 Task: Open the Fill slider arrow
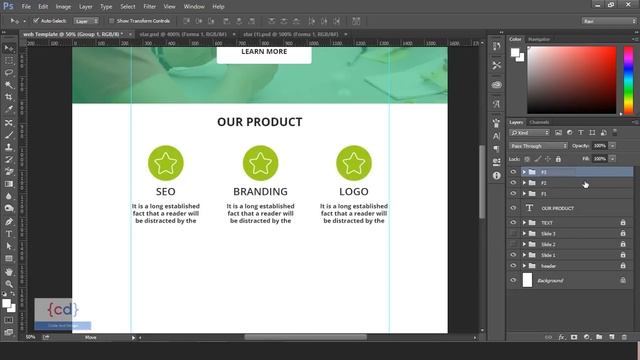(612, 159)
